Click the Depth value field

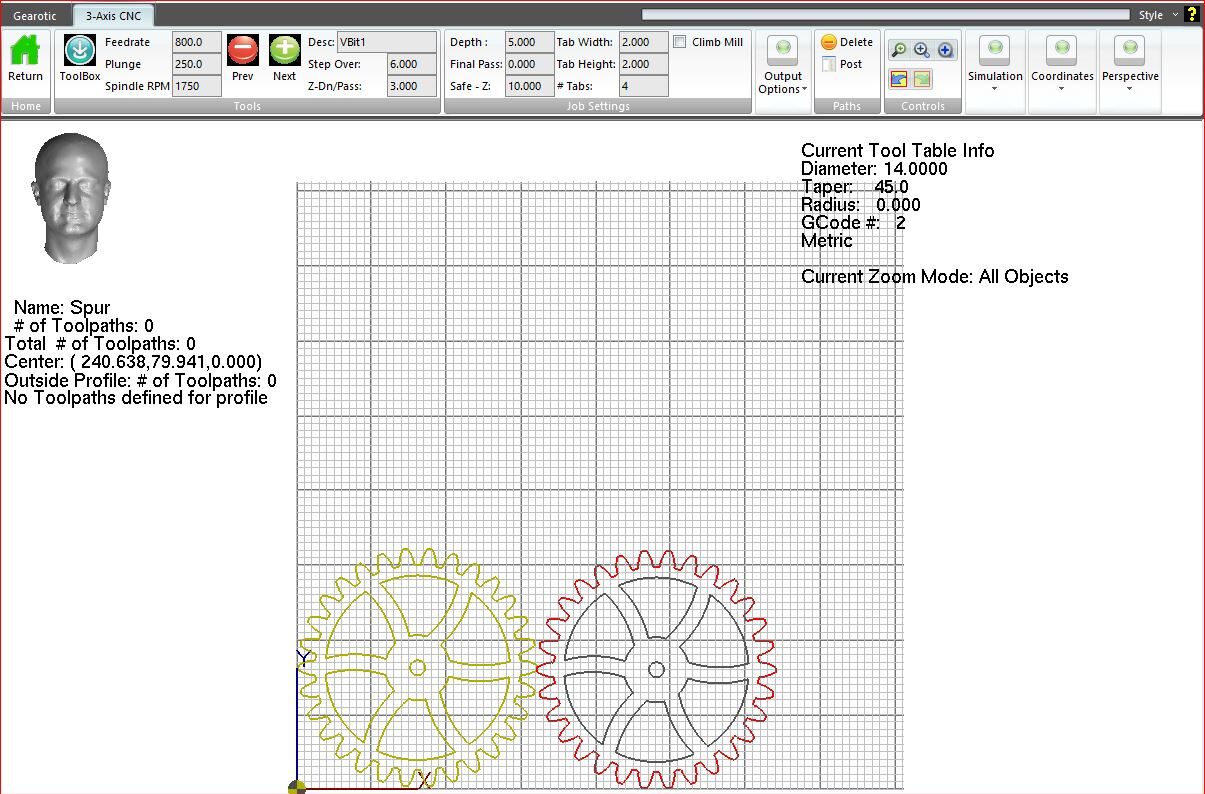[530, 42]
